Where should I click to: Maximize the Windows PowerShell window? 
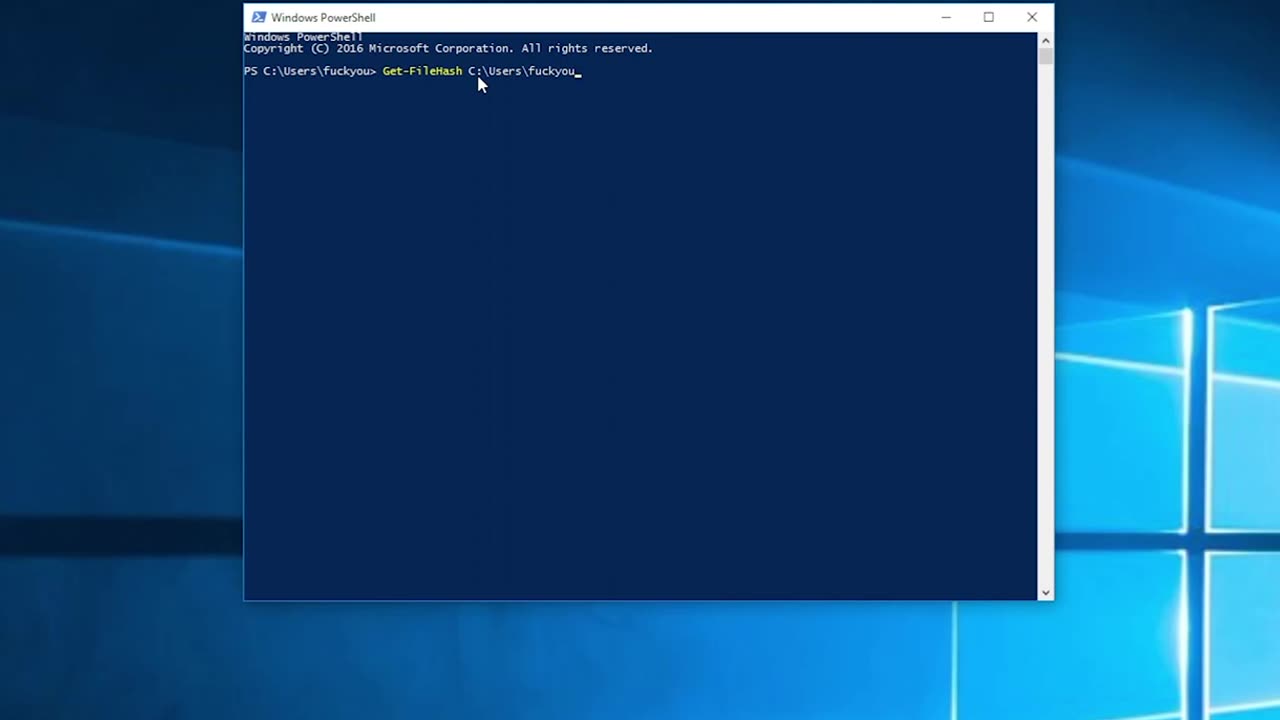coord(989,17)
